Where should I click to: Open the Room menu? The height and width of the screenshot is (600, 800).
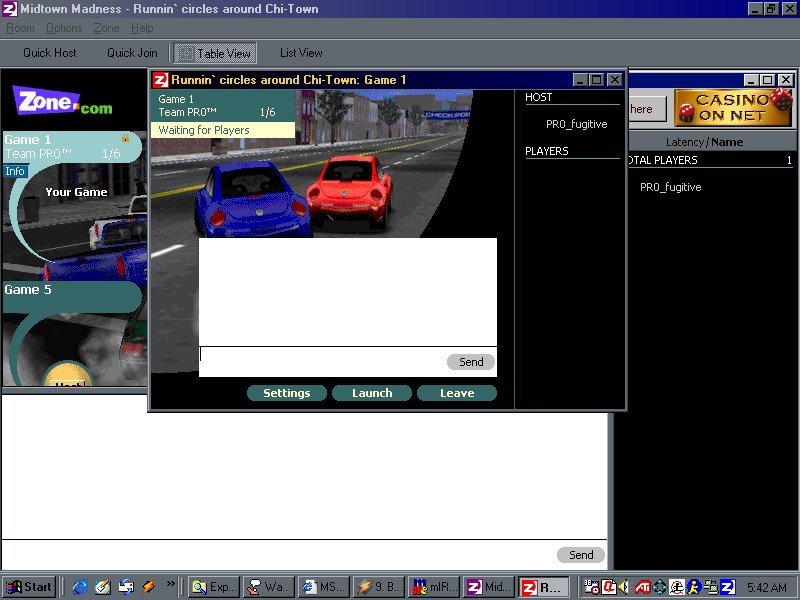(20, 28)
